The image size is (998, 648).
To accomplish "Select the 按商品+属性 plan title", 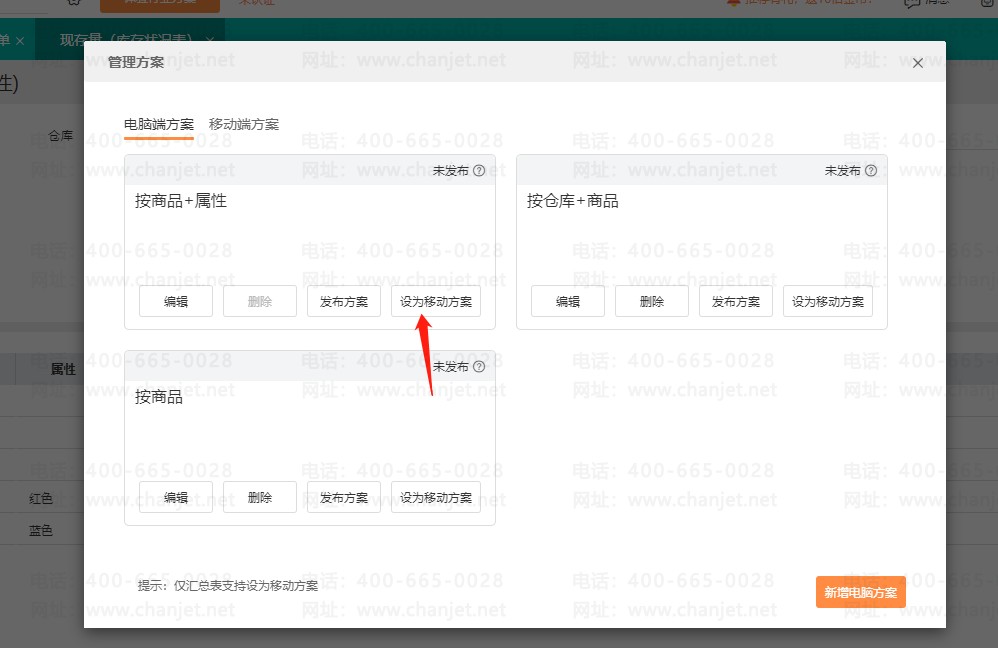I will click(x=181, y=201).
